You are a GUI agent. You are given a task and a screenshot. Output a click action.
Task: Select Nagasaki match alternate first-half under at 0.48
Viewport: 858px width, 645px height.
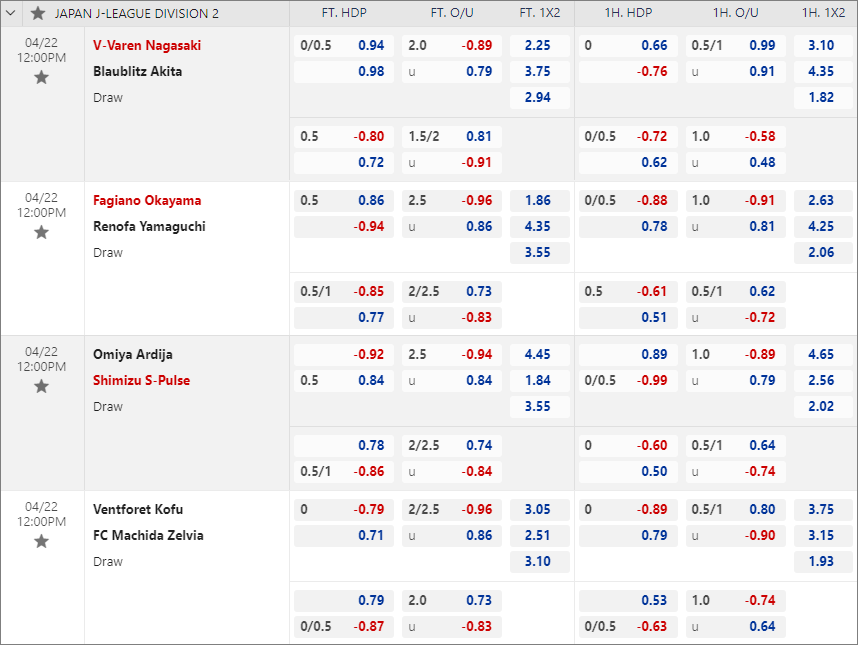click(736, 162)
